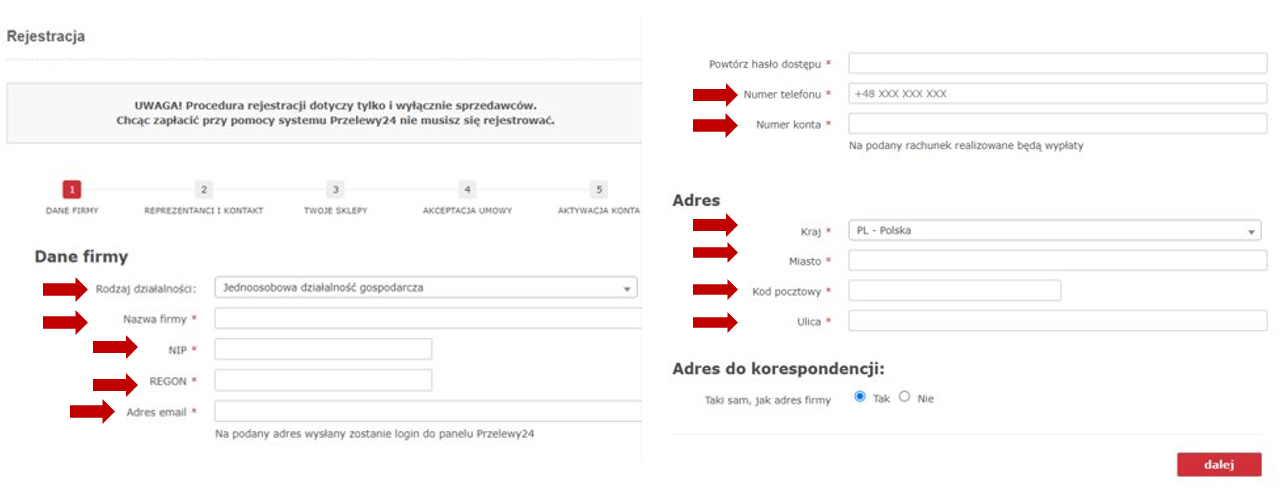Go to step 2 Reprezentanci i kontakt
The image size is (1286, 492).
tap(204, 189)
